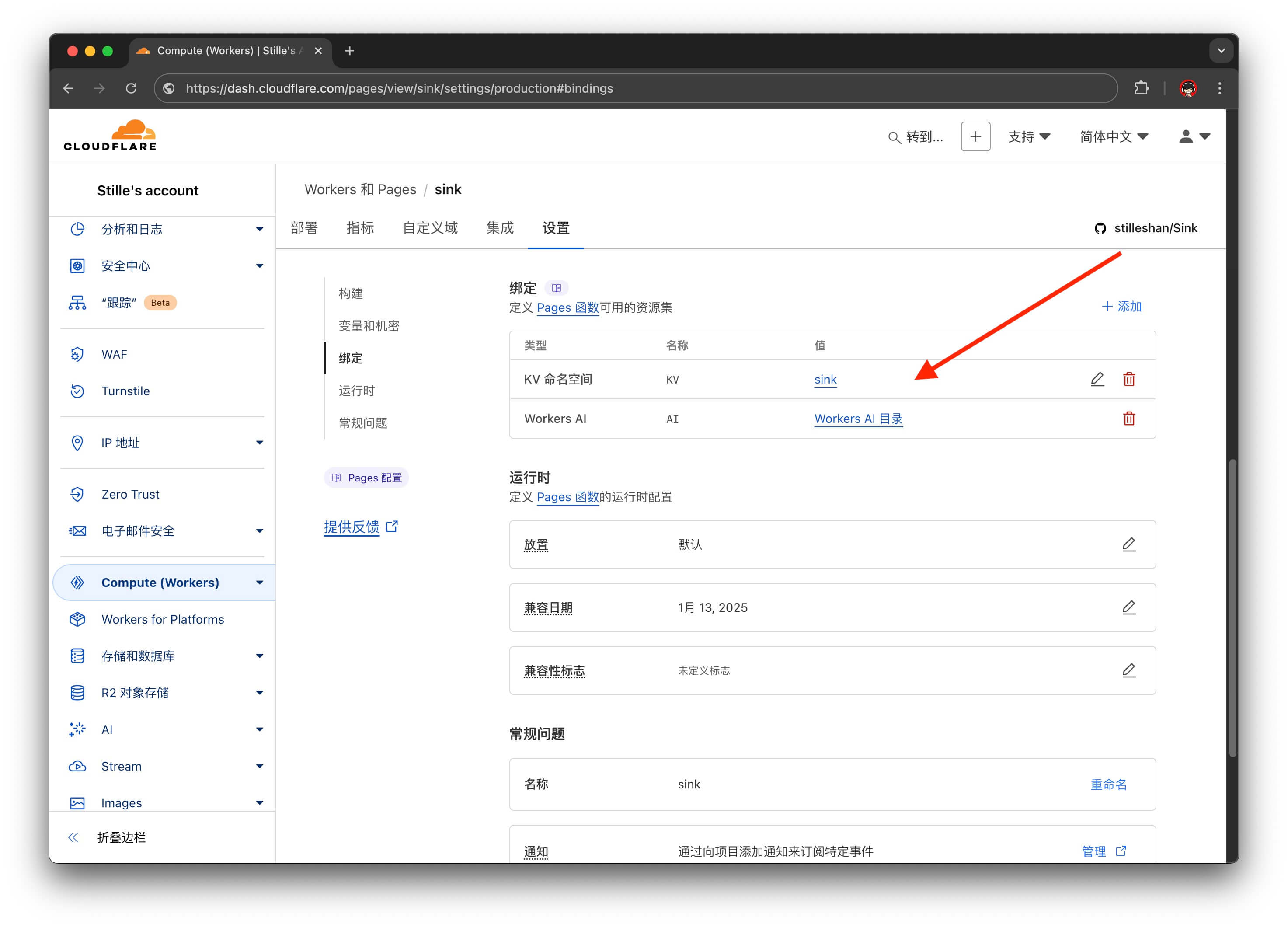Go to 构建 settings section

351,293
